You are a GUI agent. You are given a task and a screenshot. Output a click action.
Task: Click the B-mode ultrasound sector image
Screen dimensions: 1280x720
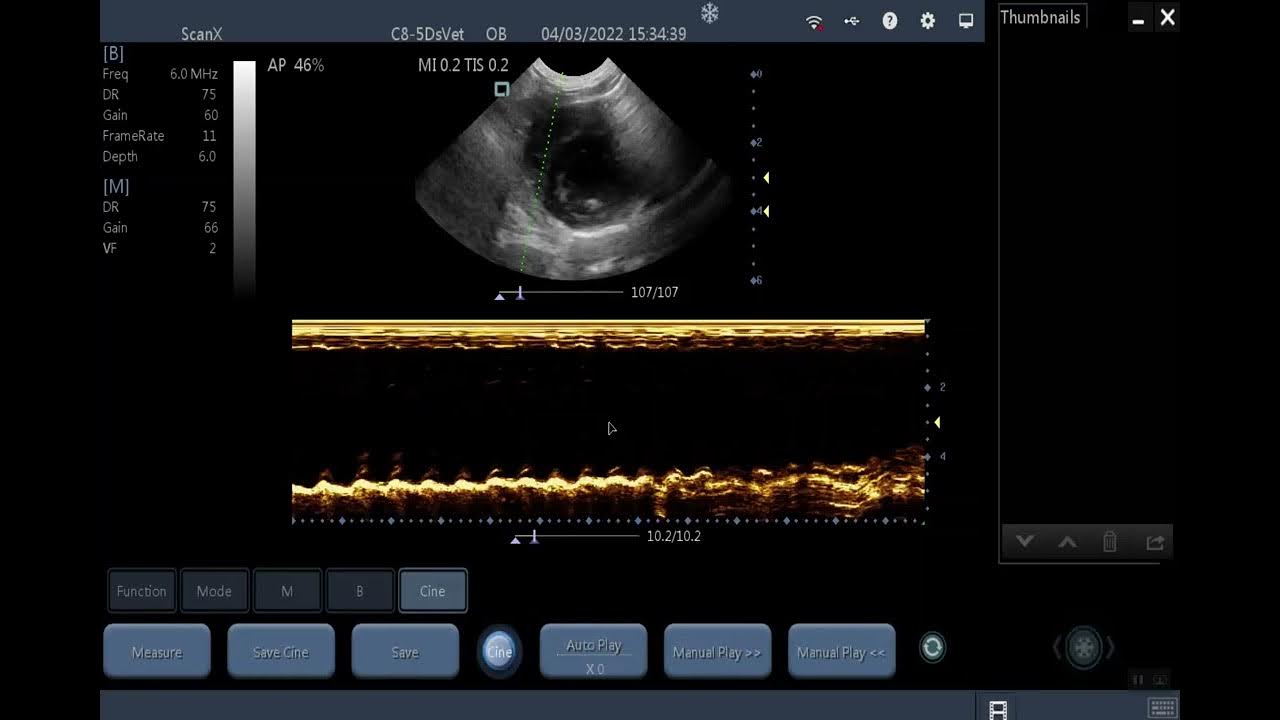click(x=572, y=168)
